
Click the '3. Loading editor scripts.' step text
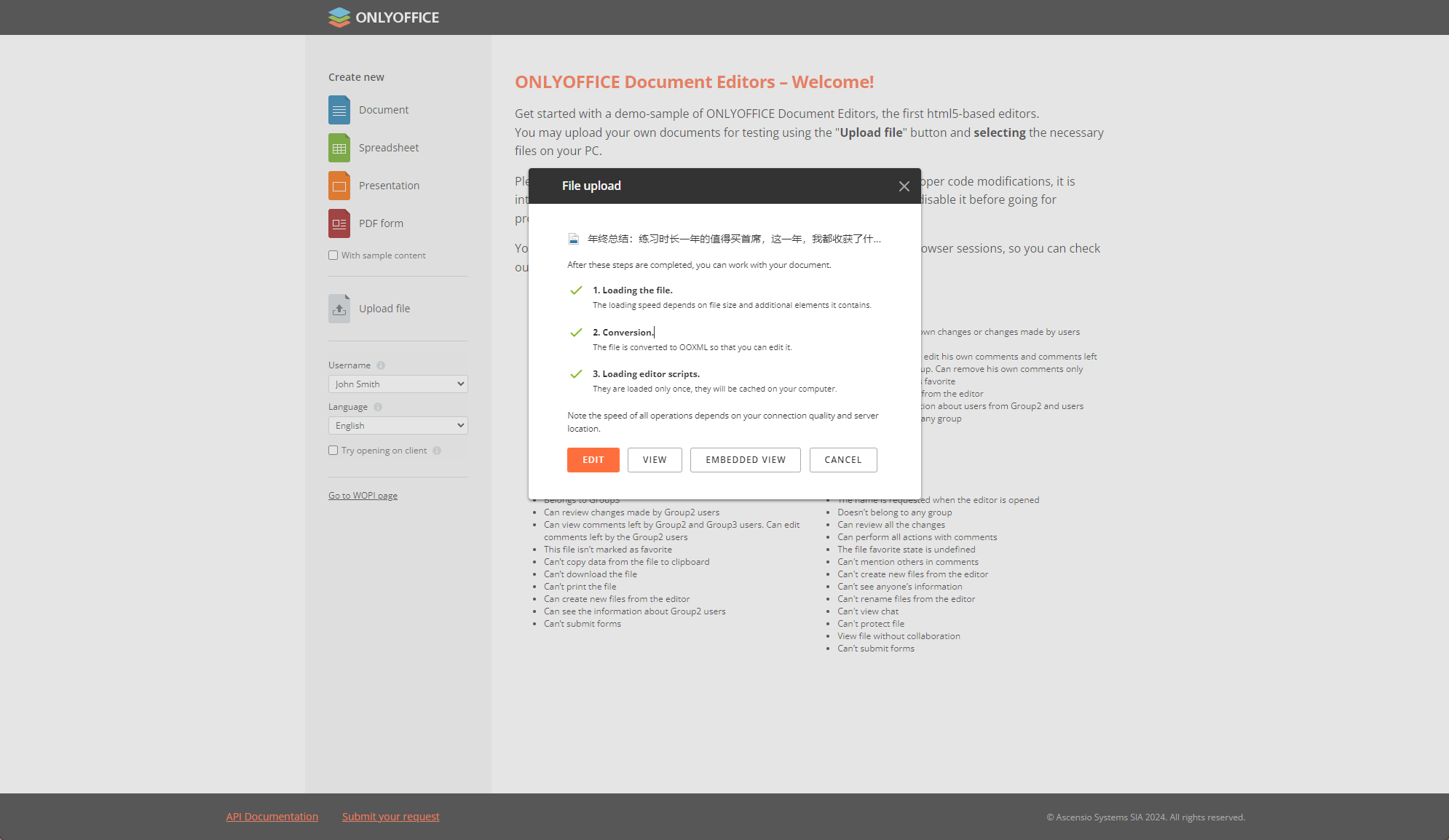click(647, 374)
